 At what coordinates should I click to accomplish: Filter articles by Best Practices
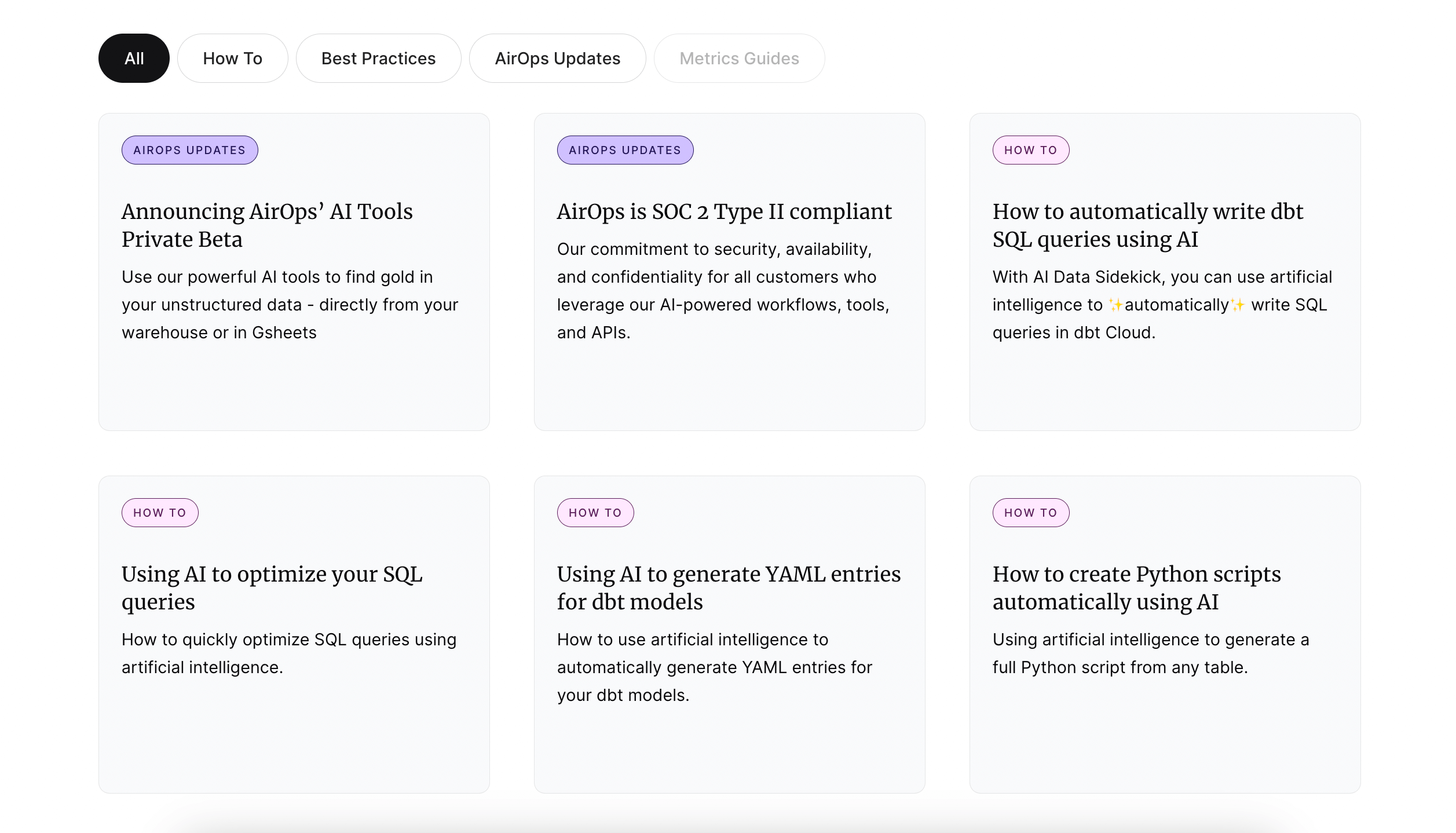click(x=378, y=57)
